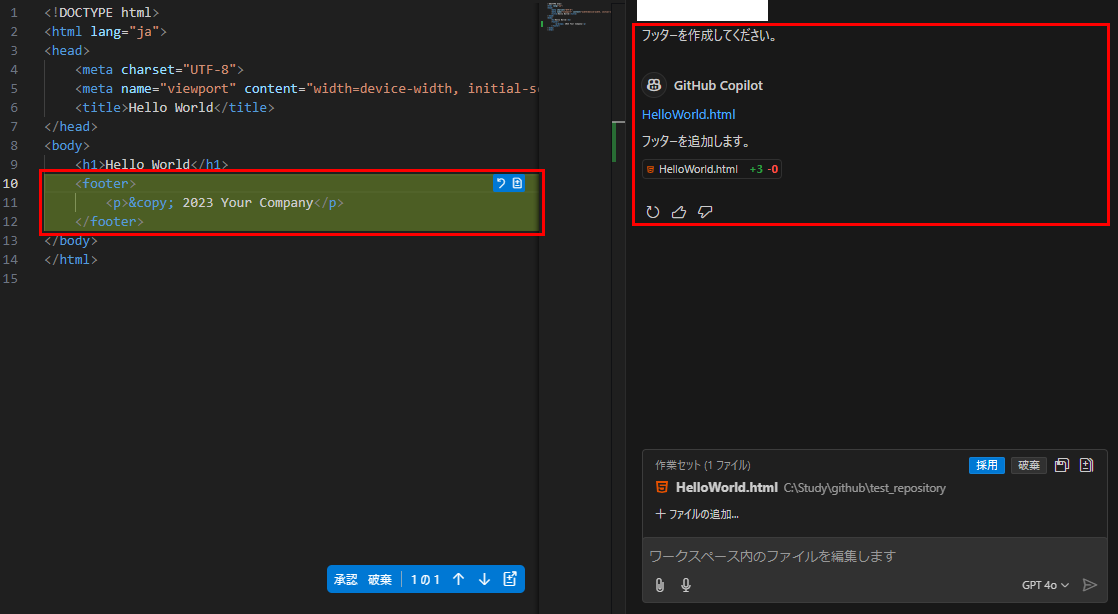Click the opening '<footer>' tag line

(x=106, y=183)
